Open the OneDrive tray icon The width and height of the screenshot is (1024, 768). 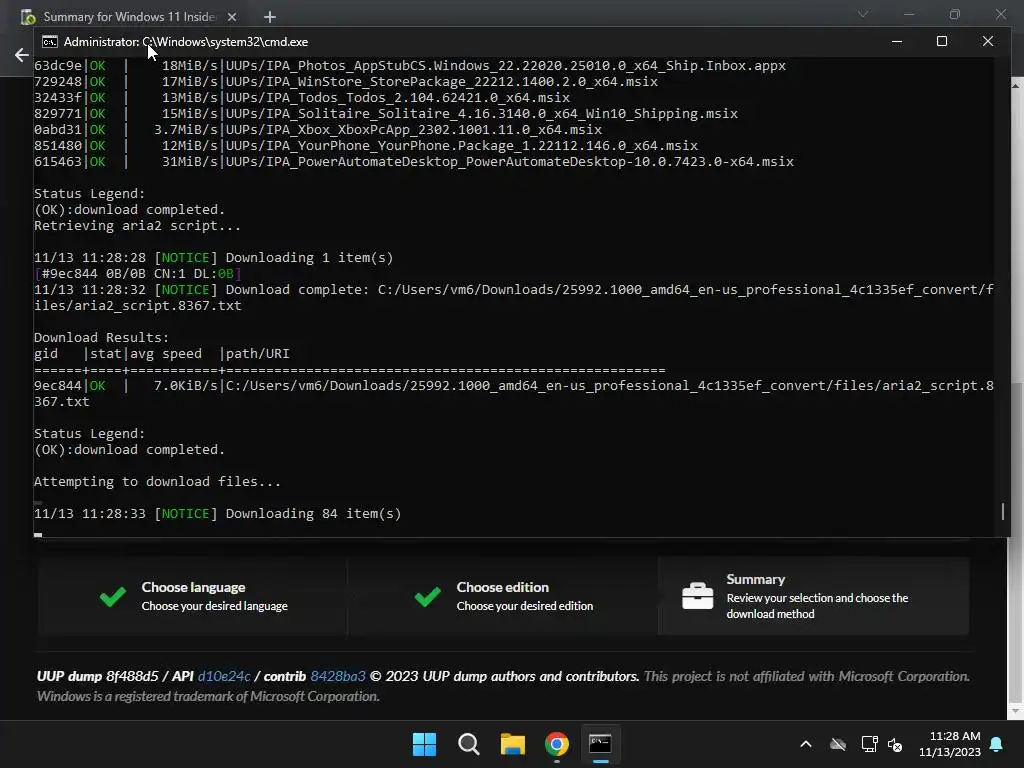click(x=838, y=744)
